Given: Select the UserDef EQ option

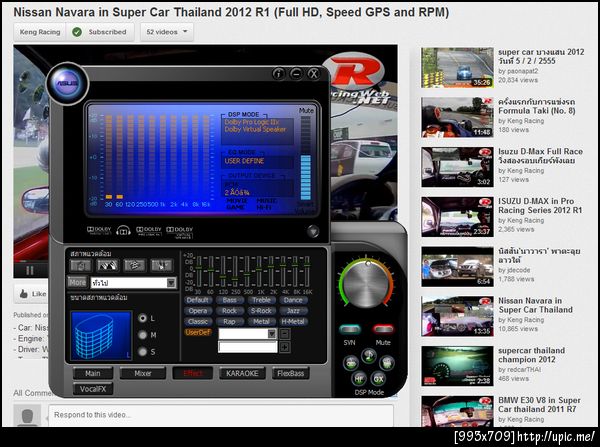Looking at the screenshot, I should click(198, 332).
